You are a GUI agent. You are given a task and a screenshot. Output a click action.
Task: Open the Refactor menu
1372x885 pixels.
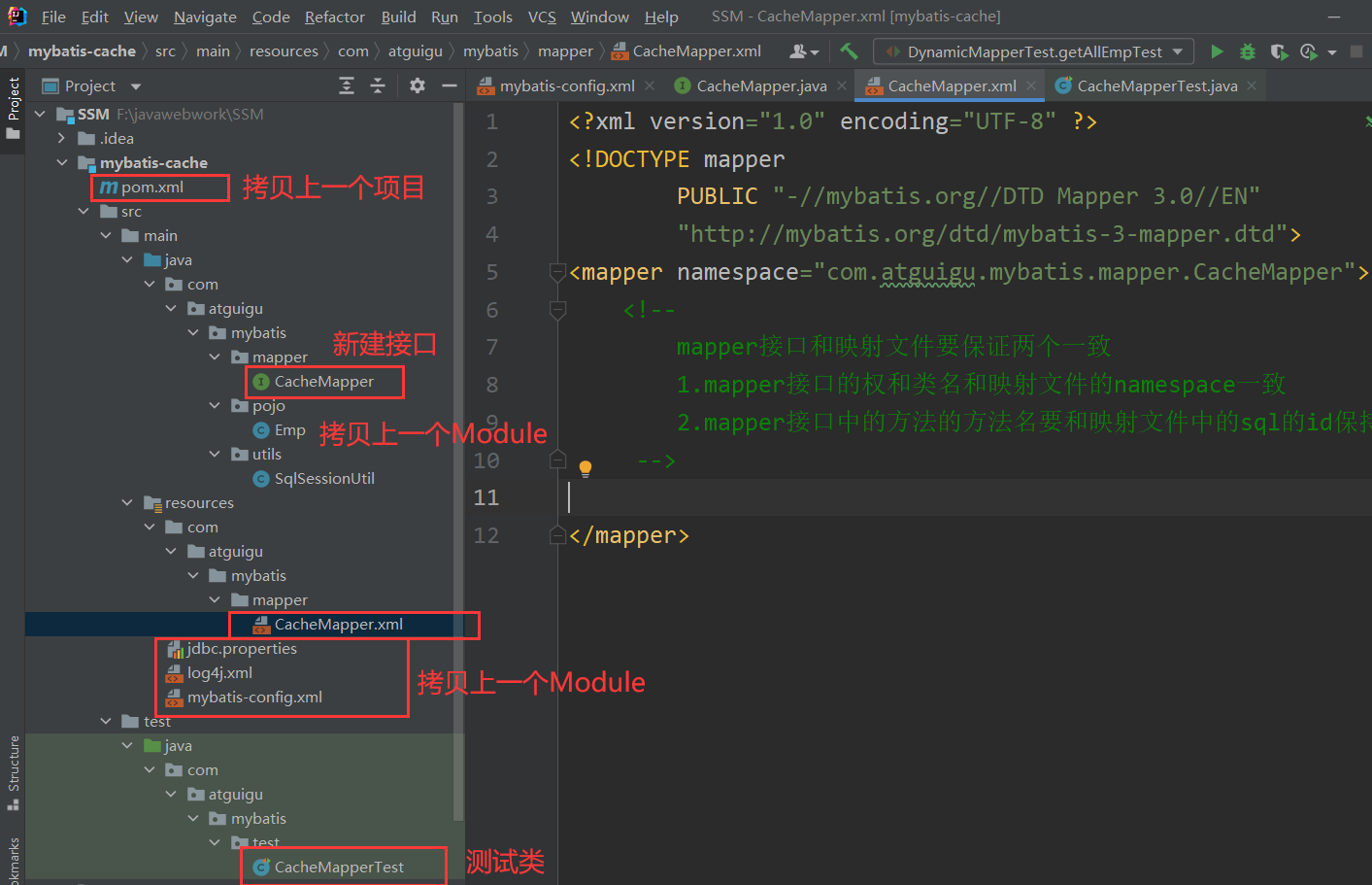coord(335,17)
